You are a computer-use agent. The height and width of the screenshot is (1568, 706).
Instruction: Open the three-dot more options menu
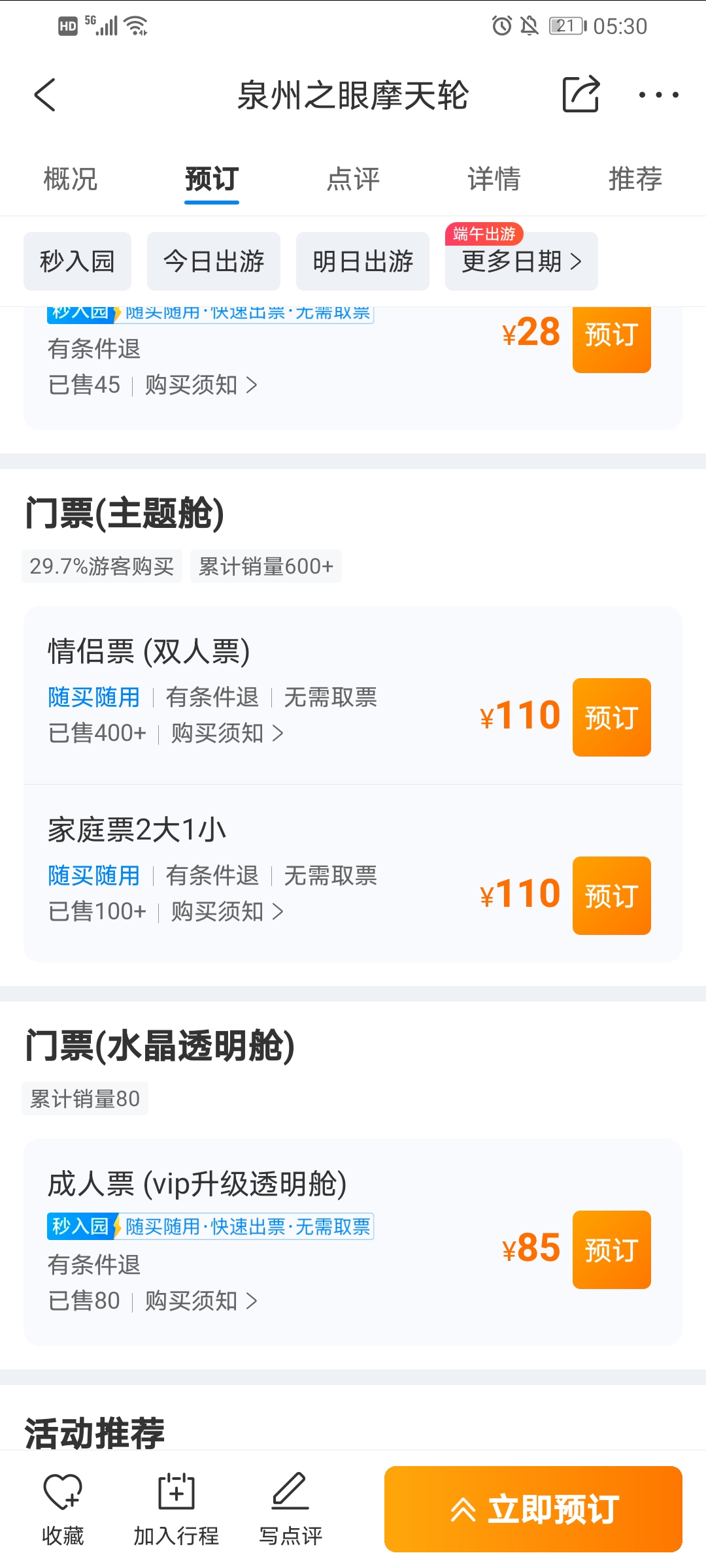coord(658,95)
